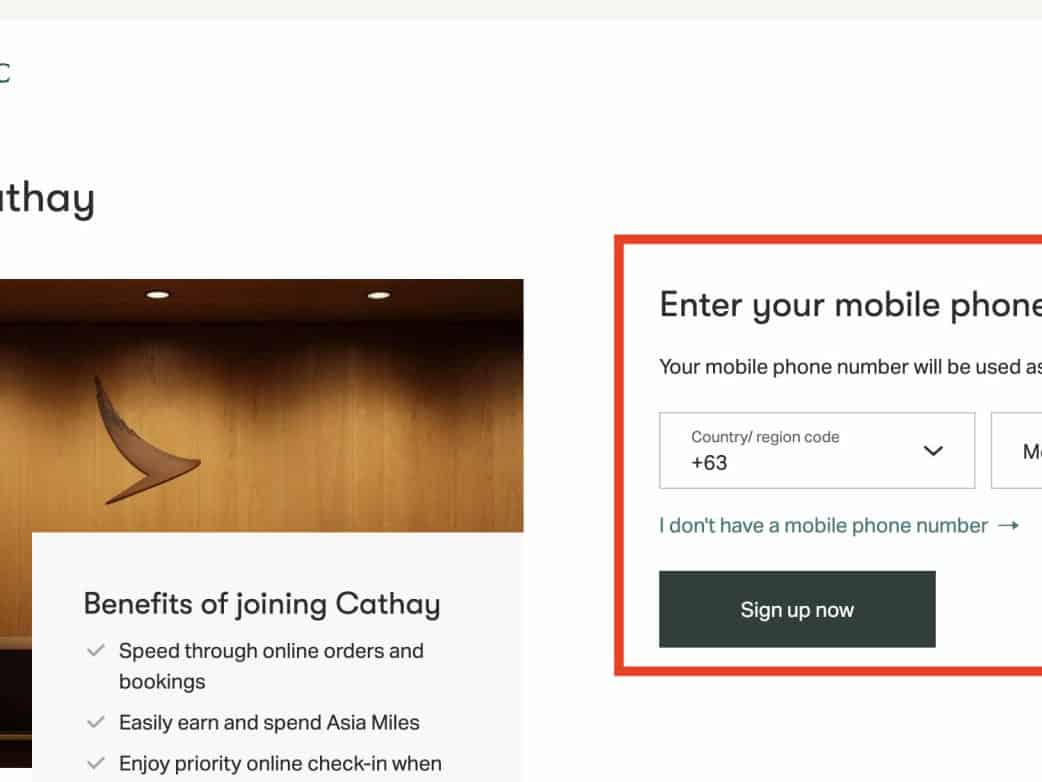Click the checkmark beside "Enjoy priority online check-in"

click(x=96, y=763)
